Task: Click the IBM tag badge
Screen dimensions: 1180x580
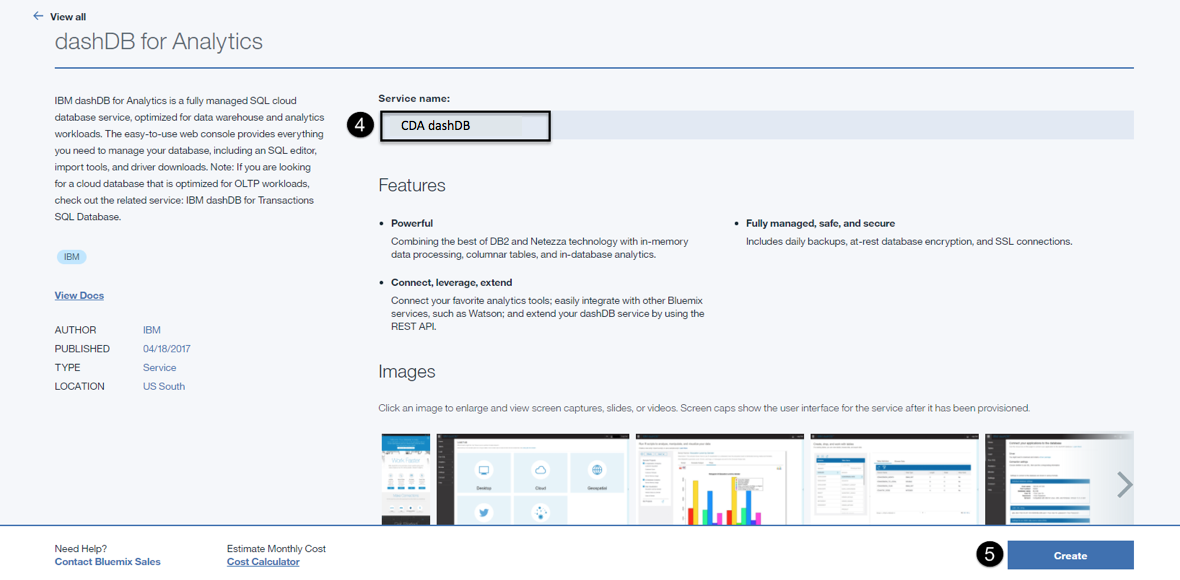Action: [71, 257]
